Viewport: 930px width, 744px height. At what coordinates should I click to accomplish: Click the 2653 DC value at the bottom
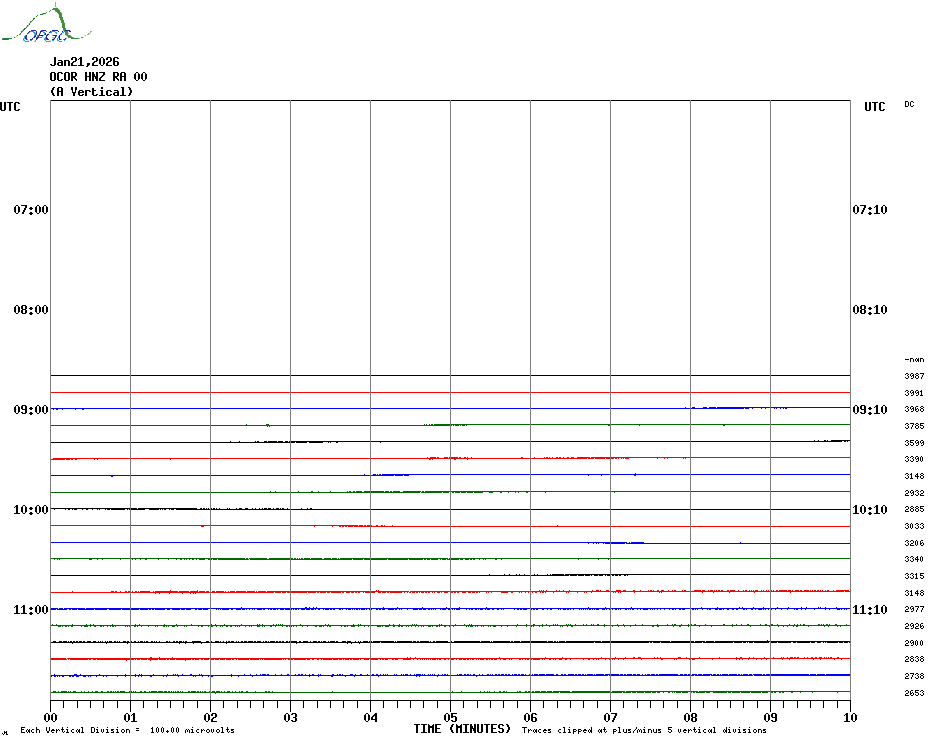coord(914,693)
